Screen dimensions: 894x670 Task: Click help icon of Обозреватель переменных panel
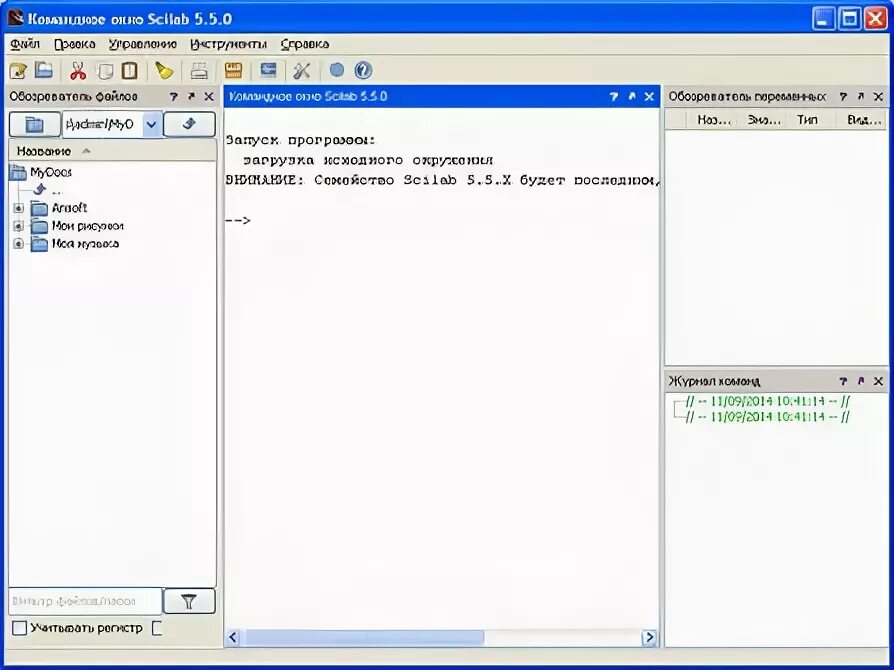(843, 97)
